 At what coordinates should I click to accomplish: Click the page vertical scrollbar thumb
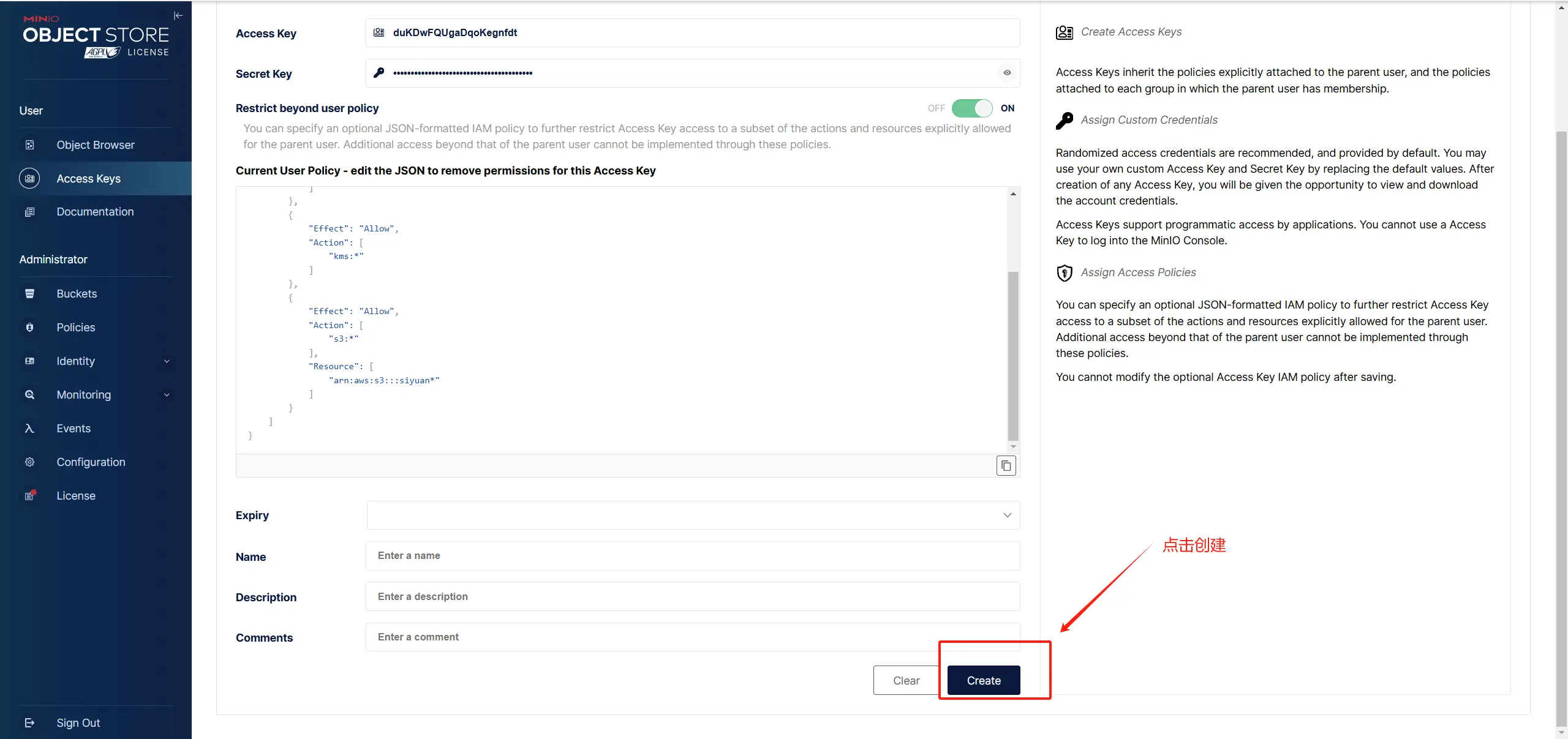[1561, 429]
